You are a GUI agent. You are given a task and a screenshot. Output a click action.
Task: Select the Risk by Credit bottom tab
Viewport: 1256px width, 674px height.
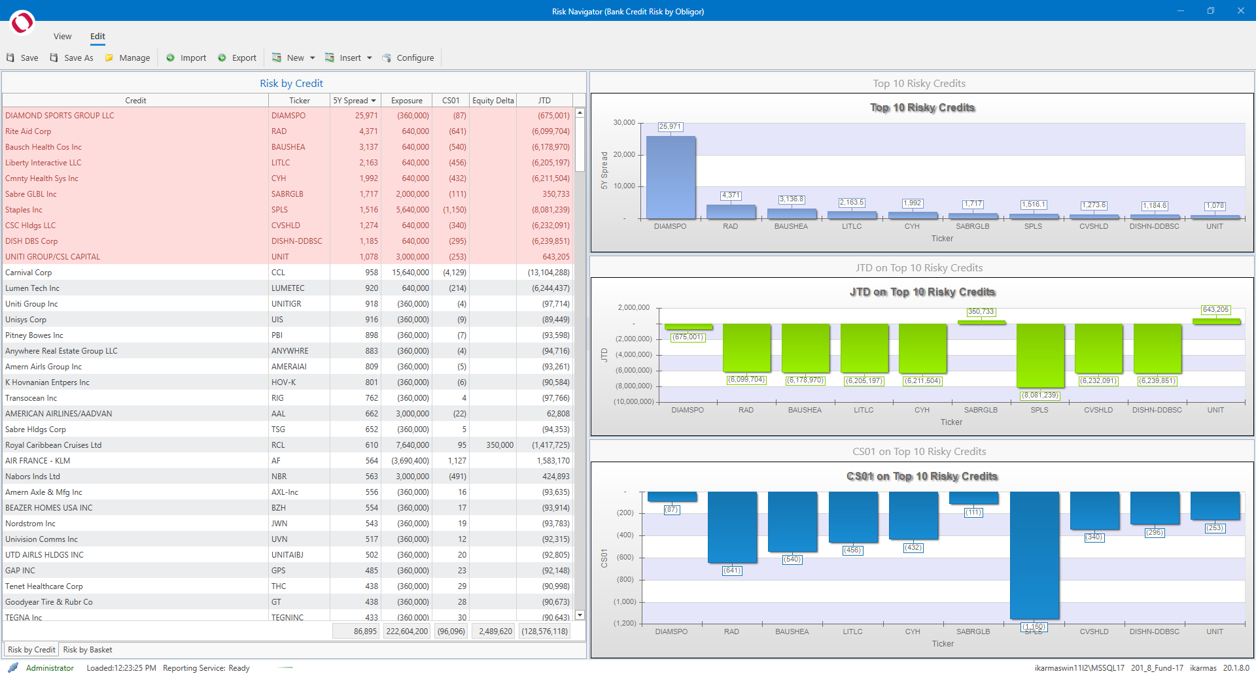[31, 650]
